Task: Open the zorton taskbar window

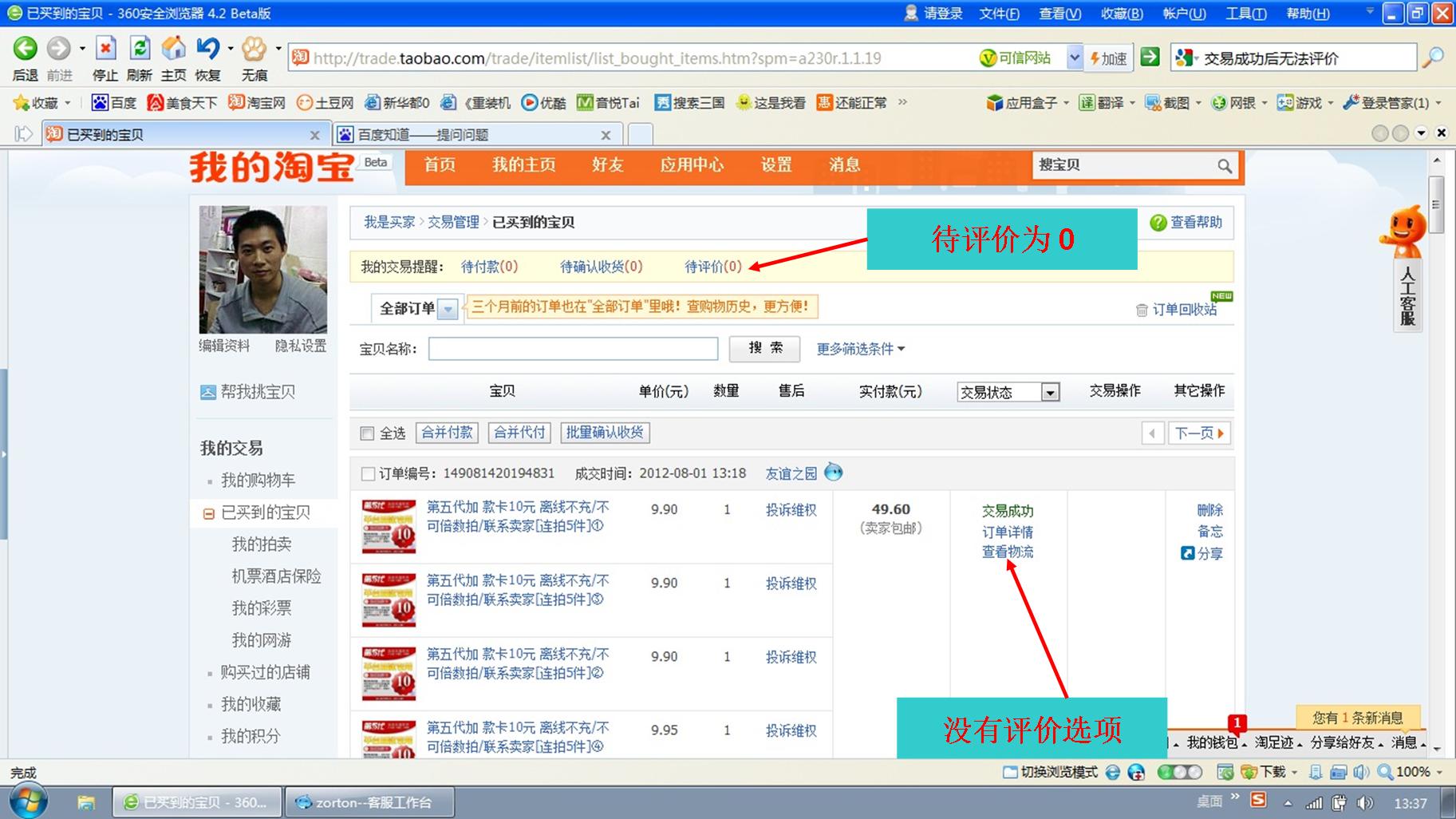Action: pos(370,802)
